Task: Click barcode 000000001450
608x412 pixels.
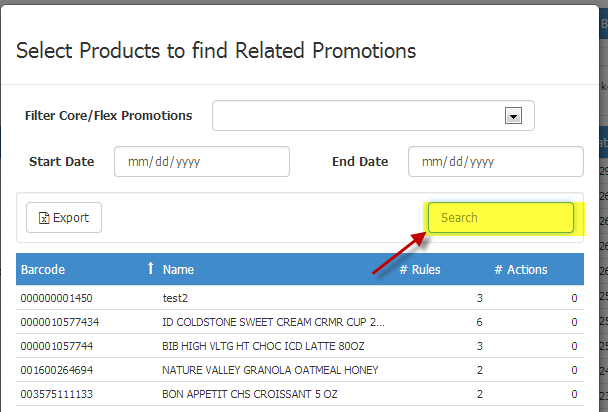Action: click(x=56, y=298)
